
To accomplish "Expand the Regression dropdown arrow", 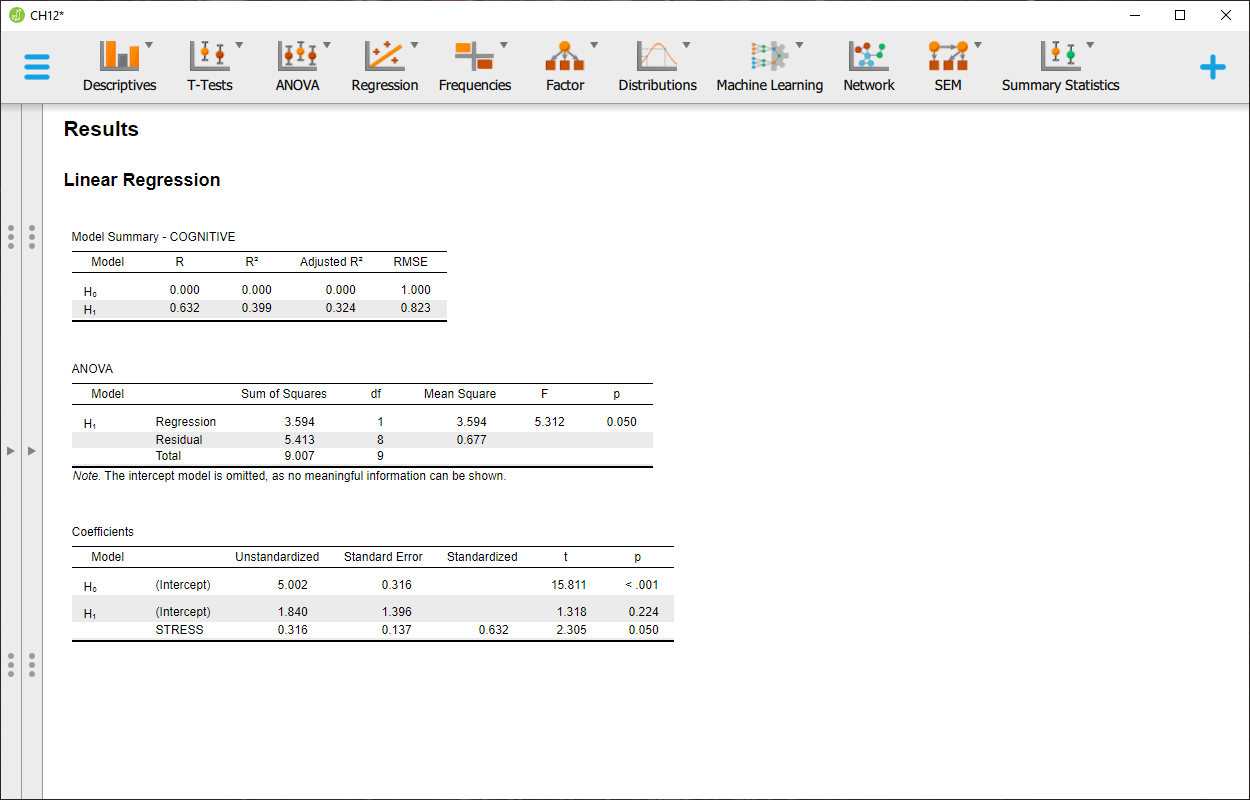I will 414,44.
